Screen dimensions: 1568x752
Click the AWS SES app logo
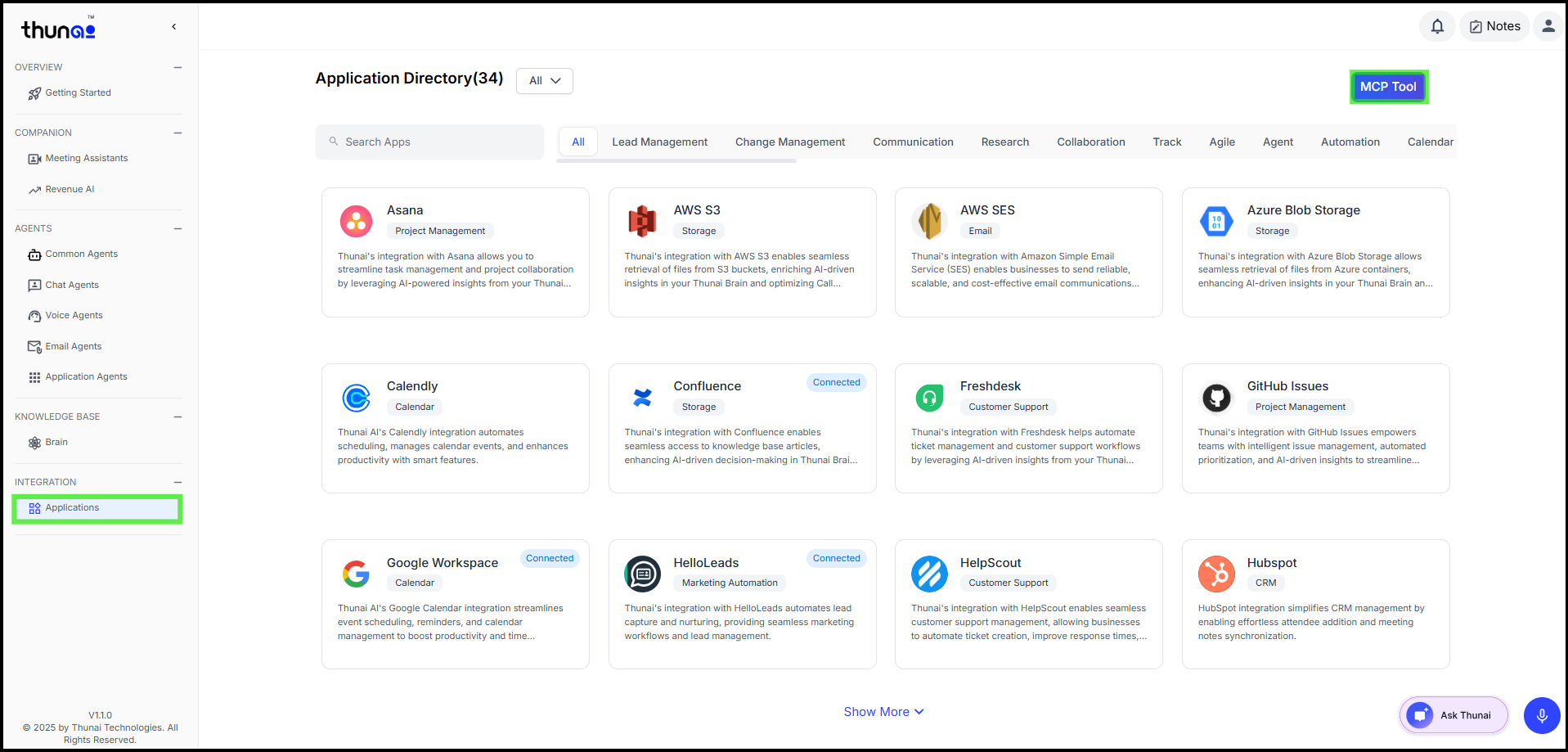click(929, 221)
